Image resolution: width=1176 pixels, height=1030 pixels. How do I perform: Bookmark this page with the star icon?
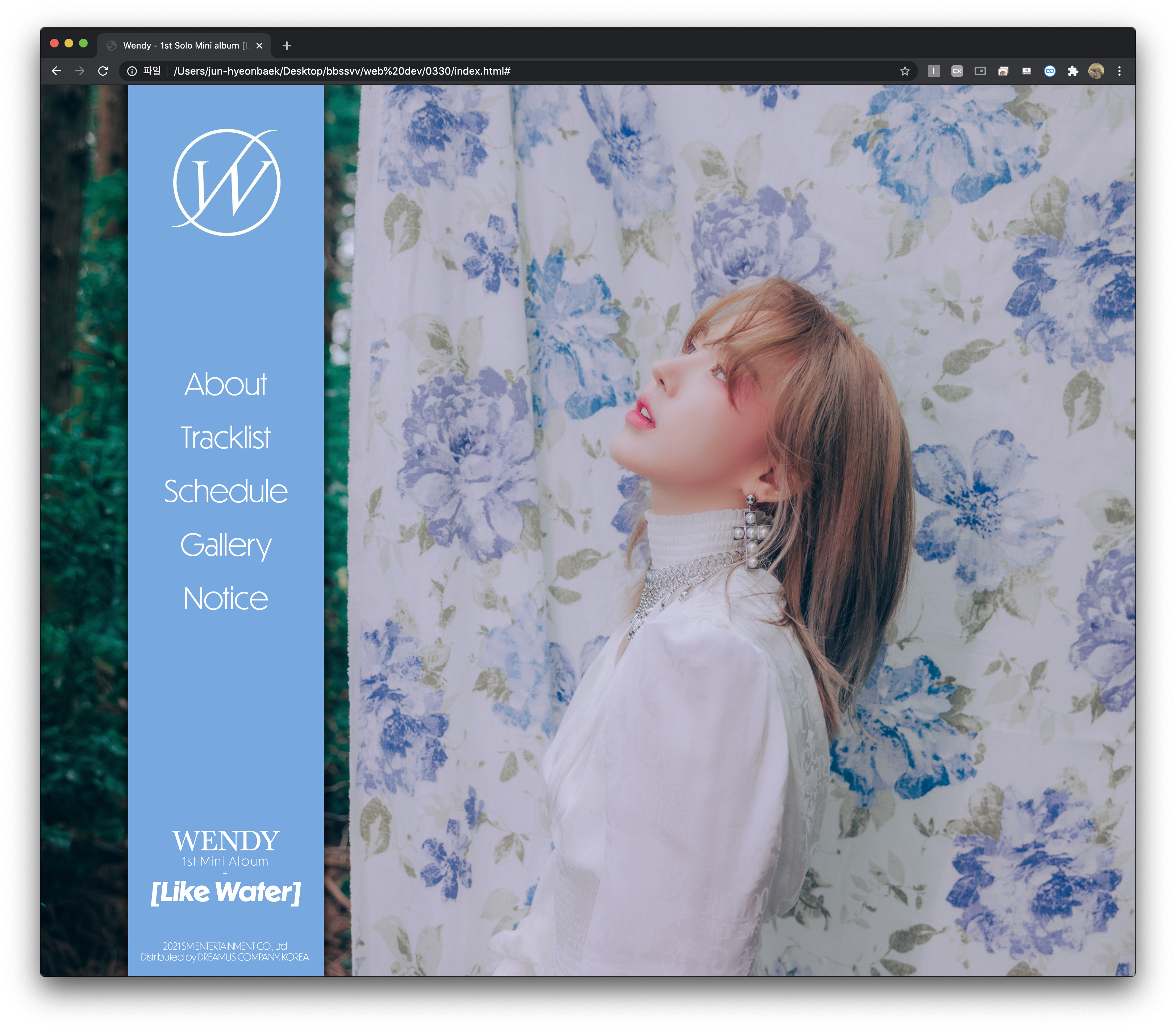(x=905, y=71)
